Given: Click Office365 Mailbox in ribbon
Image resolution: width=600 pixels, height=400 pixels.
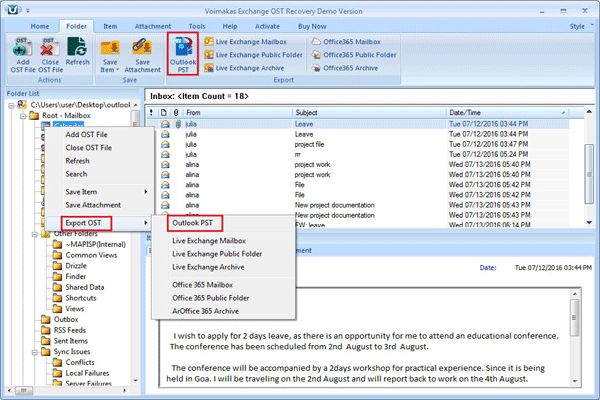Looking at the screenshot, I should pos(346,42).
